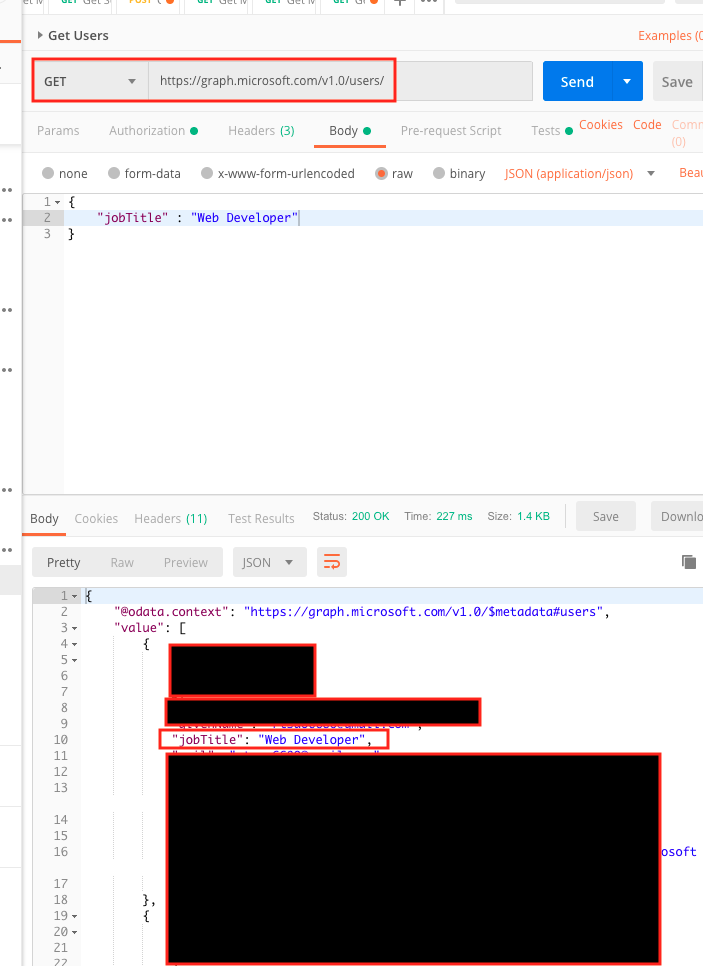Select the binary body type
This screenshot has height=966, width=703.
(x=459, y=173)
